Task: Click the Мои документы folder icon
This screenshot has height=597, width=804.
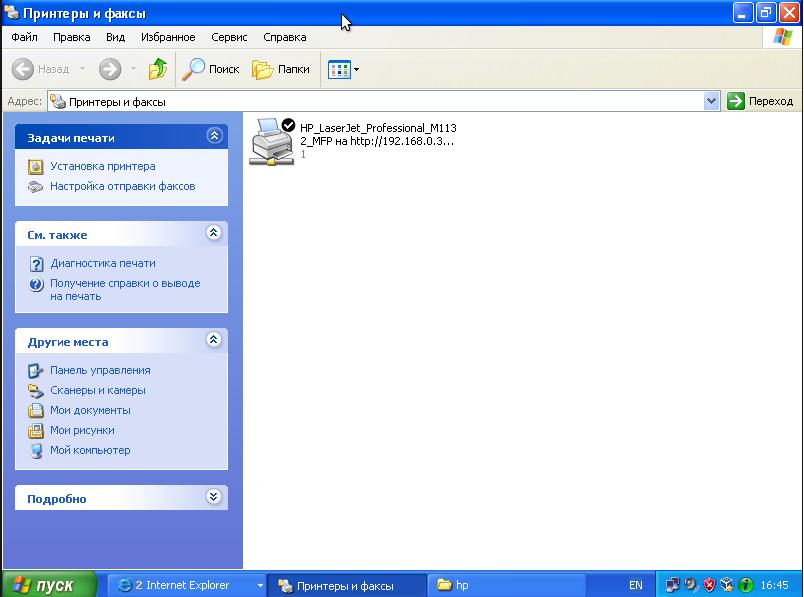Action: click(x=35, y=410)
